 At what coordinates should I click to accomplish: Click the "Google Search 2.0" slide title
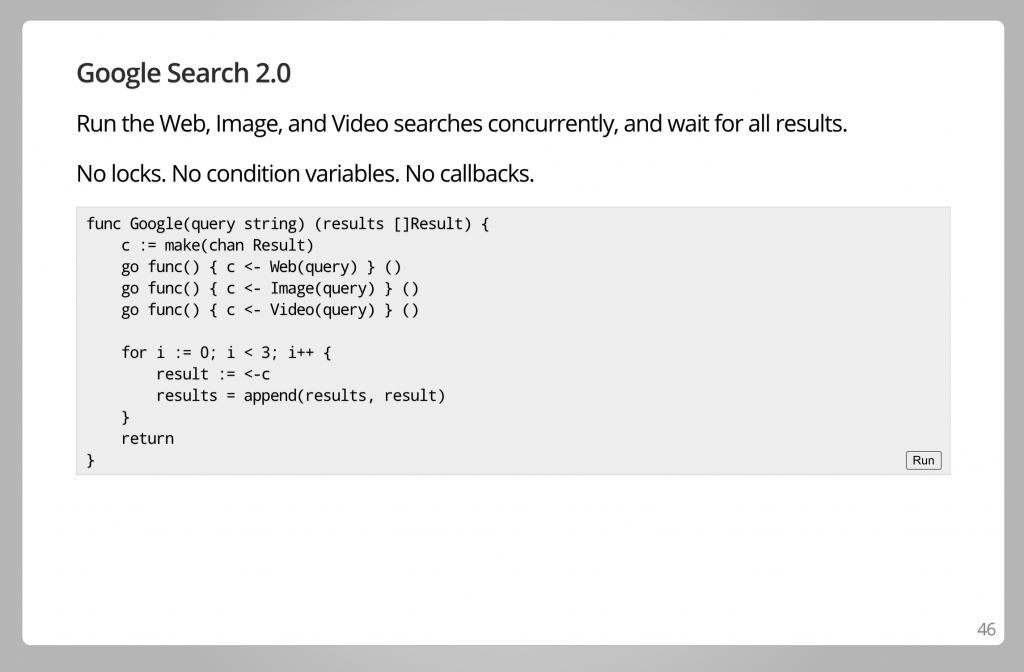pyautogui.click(x=183, y=73)
